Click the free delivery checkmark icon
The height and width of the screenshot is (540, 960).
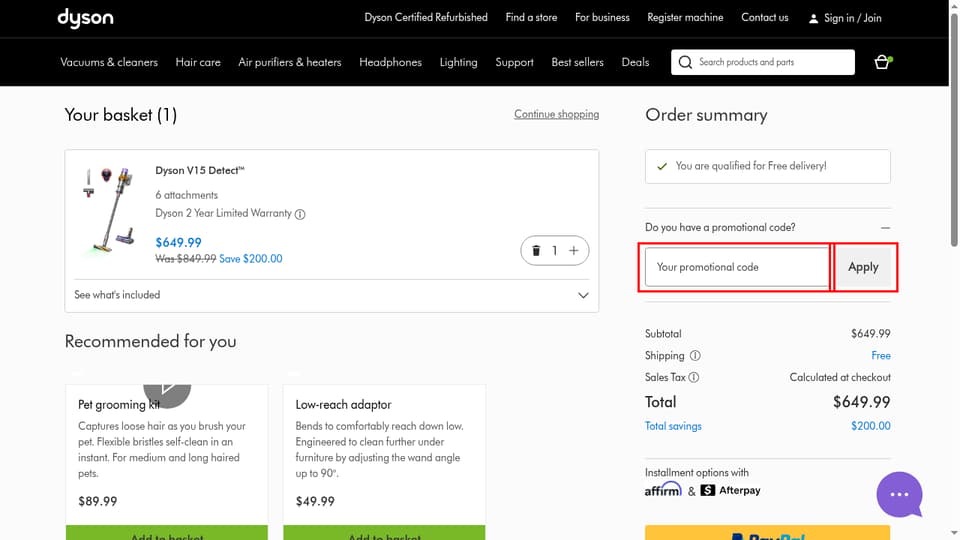tap(662, 166)
